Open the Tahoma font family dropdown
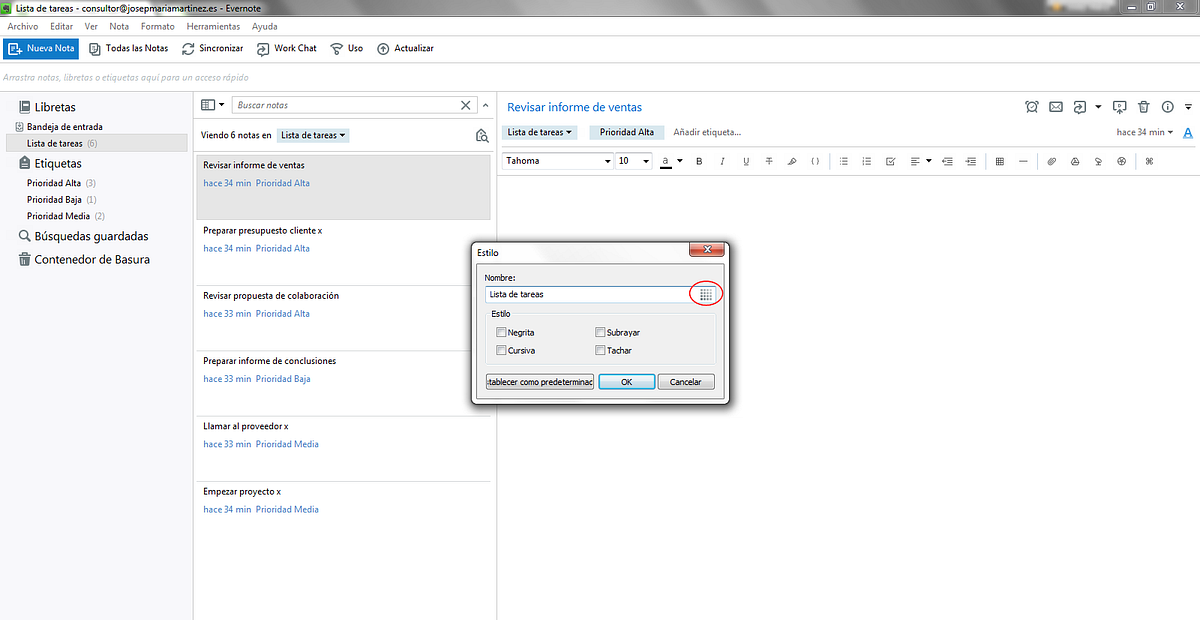The image size is (1200, 620). [558, 161]
